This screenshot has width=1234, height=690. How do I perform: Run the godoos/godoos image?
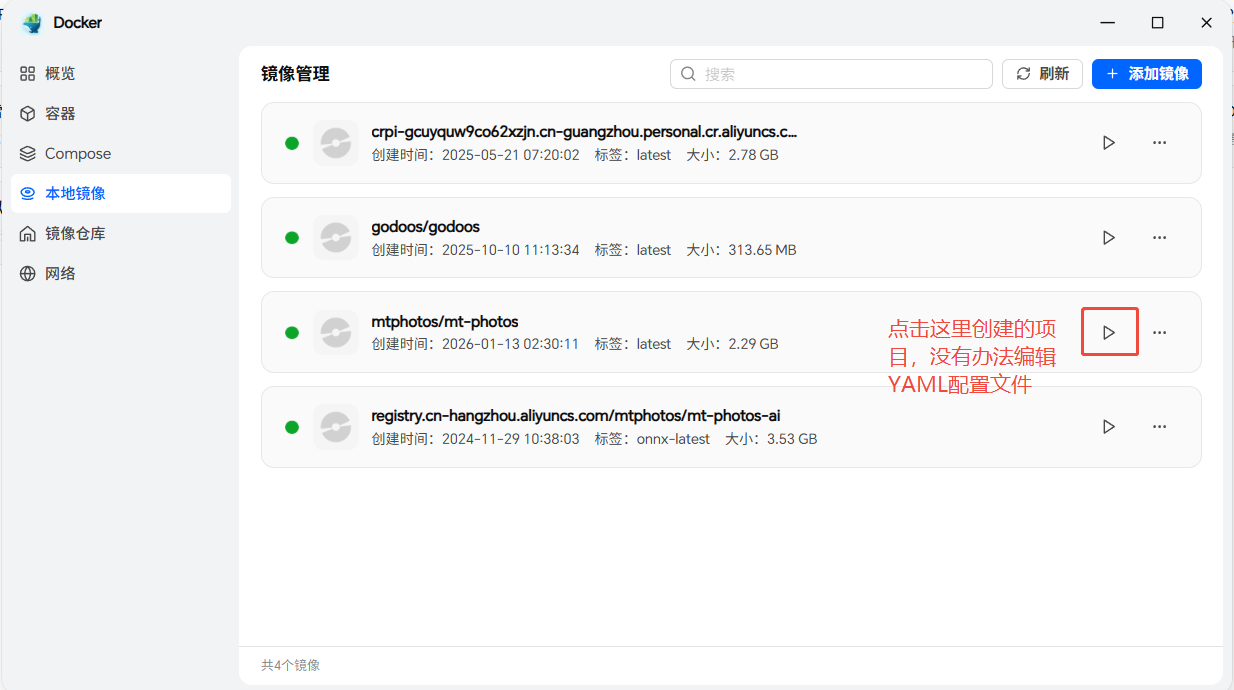pyautogui.click(x=1108, y=238)
